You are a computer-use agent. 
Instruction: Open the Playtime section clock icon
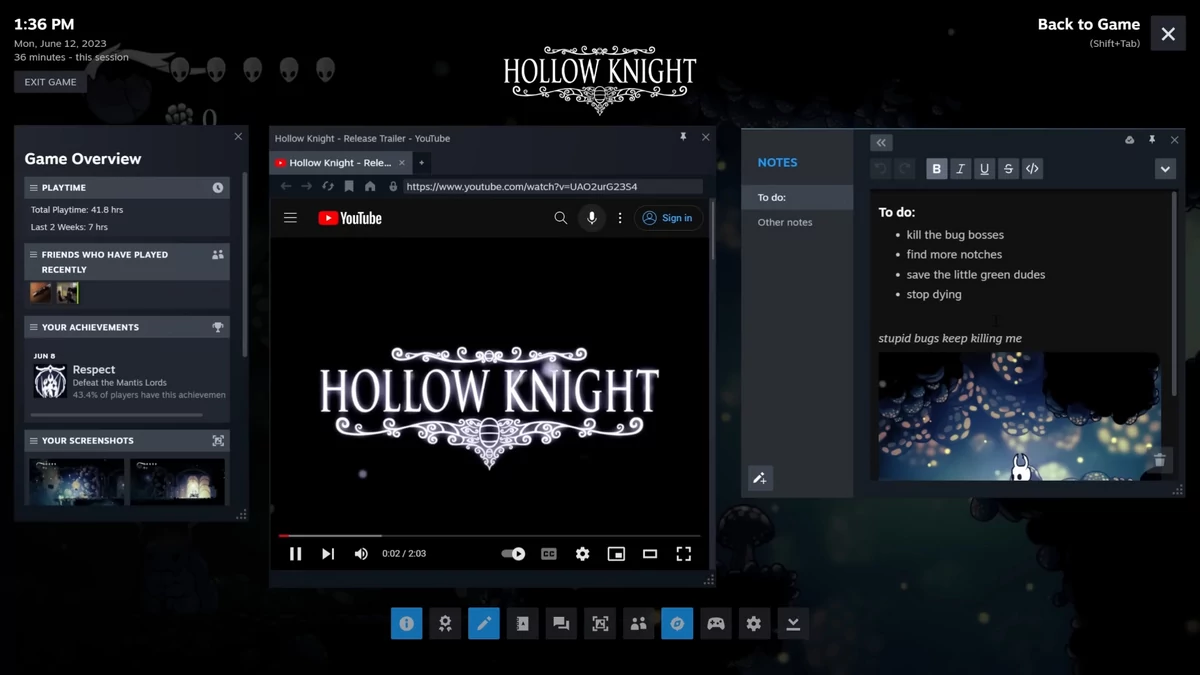tap(218, 188)
